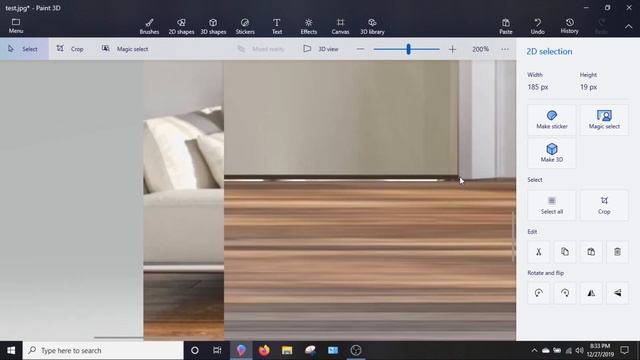Click Crop in the side panel

point(604,205)
